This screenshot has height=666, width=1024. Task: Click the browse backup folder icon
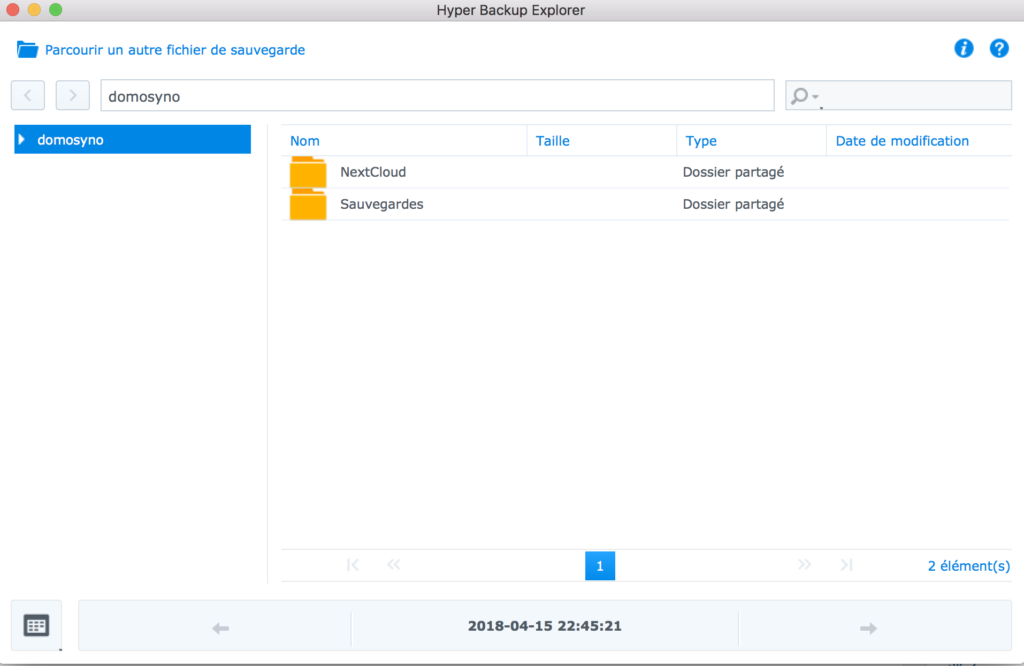click(27, 49)
